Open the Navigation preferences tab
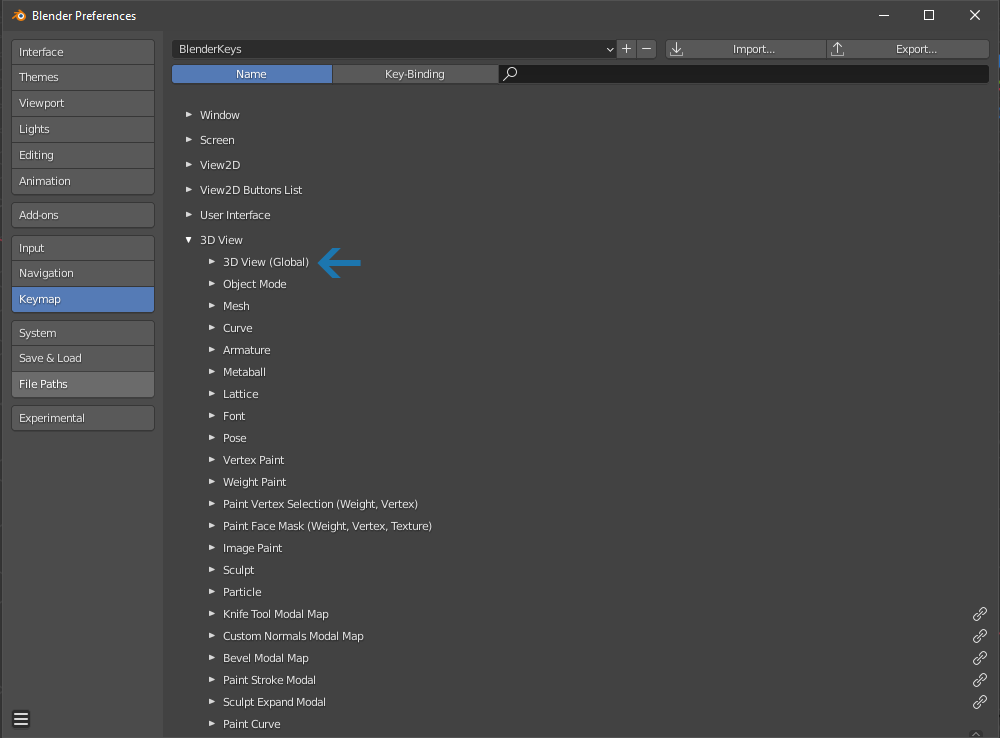The width and height of the screenshot is (1000, 738). [x=83, y=273]
